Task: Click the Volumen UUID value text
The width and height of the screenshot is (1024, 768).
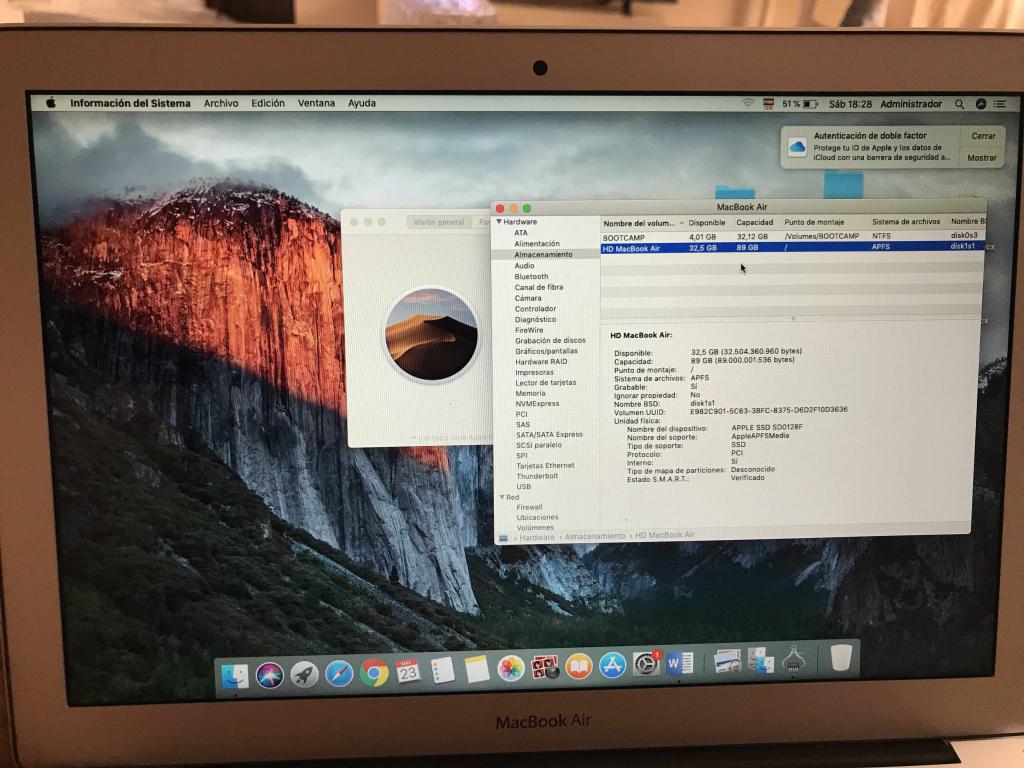Action: (769, 410)
